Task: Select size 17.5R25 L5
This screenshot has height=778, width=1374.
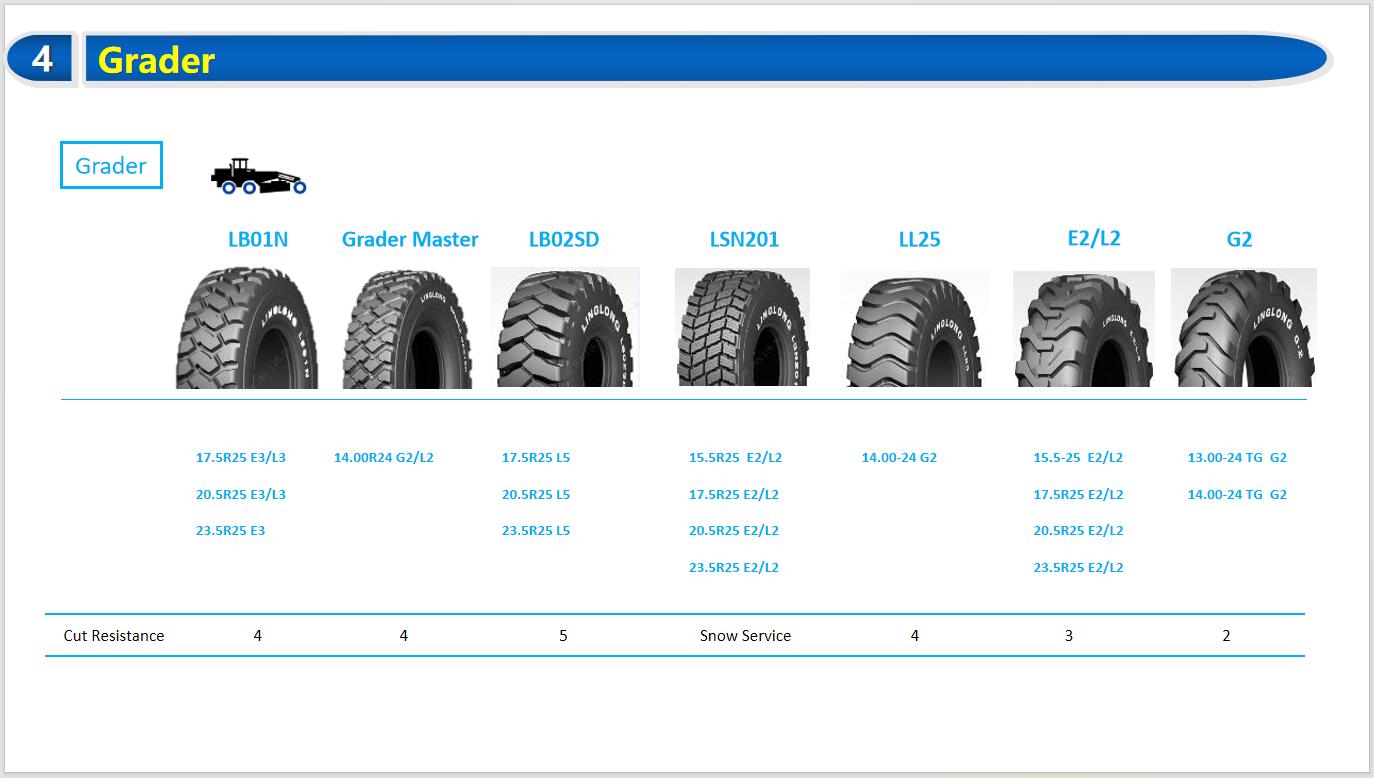Action: coord(536,457)
